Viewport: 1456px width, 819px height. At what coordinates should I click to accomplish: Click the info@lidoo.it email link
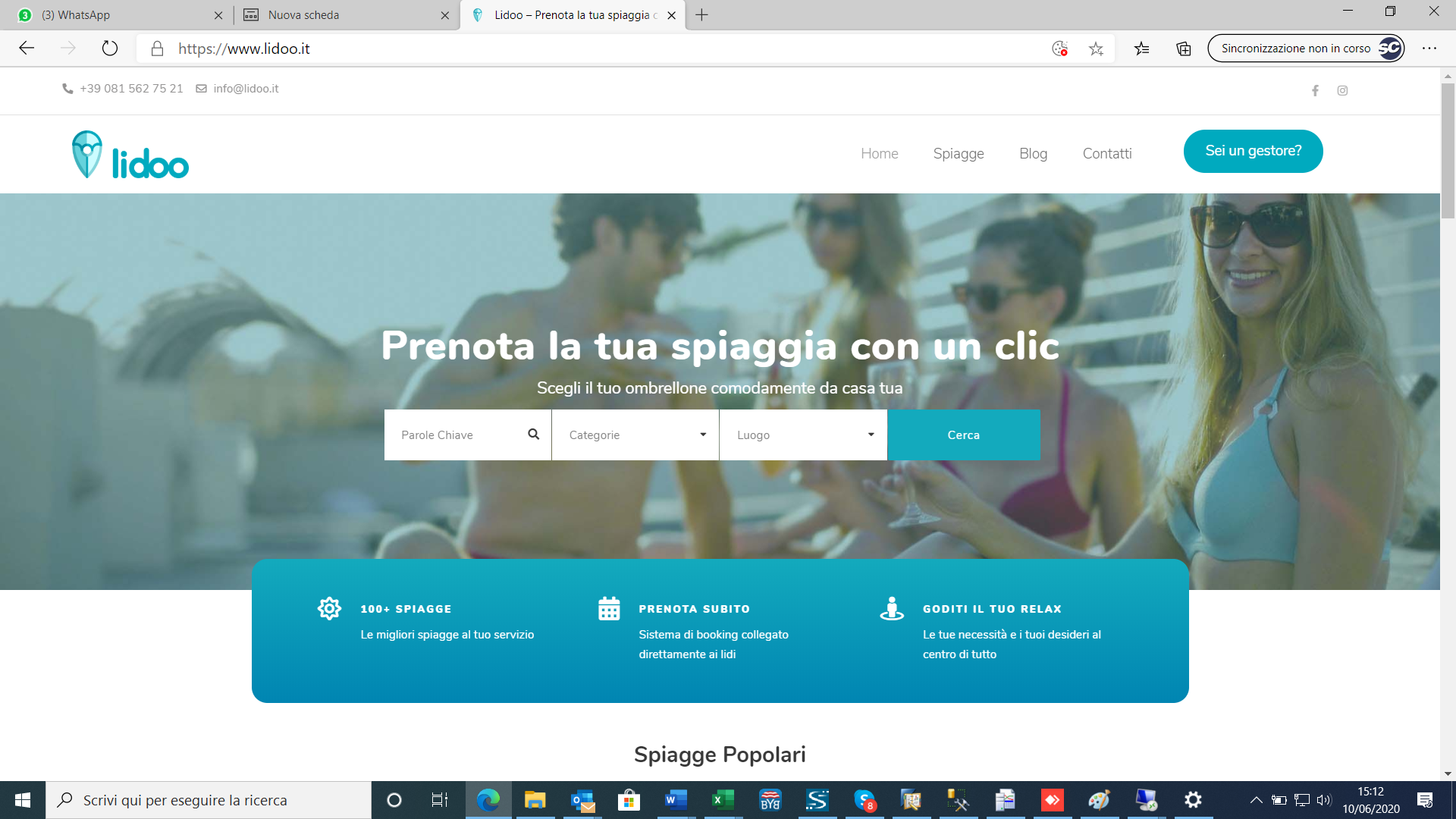[246, 89]
